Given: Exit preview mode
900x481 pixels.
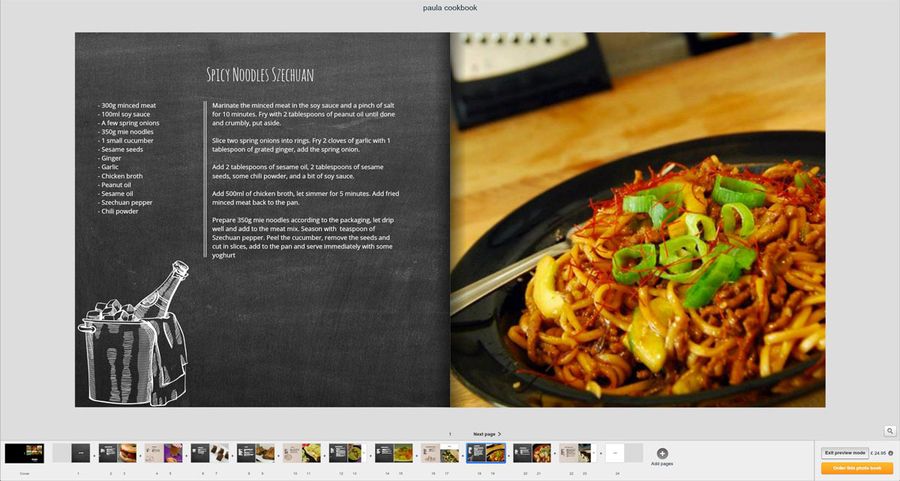Looking at the screenshot, I should 845,453.
